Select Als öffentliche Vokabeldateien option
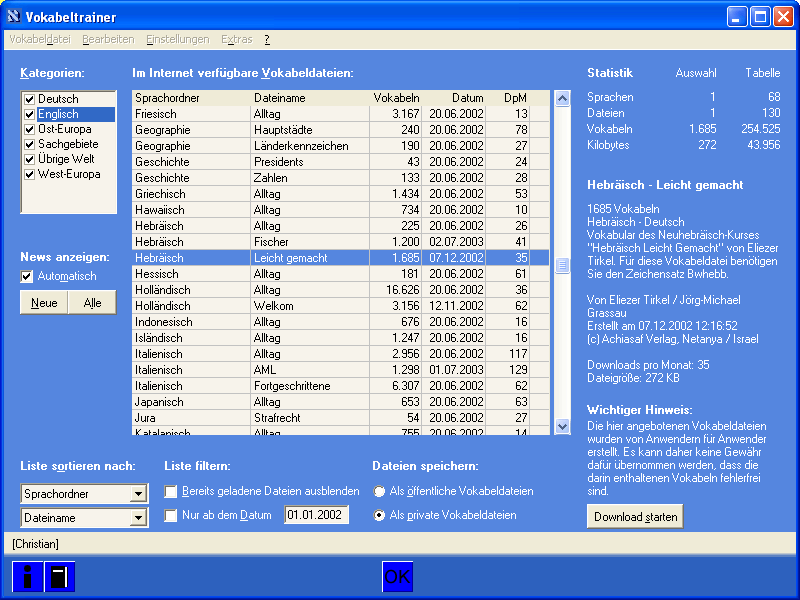This screenshot has width=800, height=600. coord(379,491)
